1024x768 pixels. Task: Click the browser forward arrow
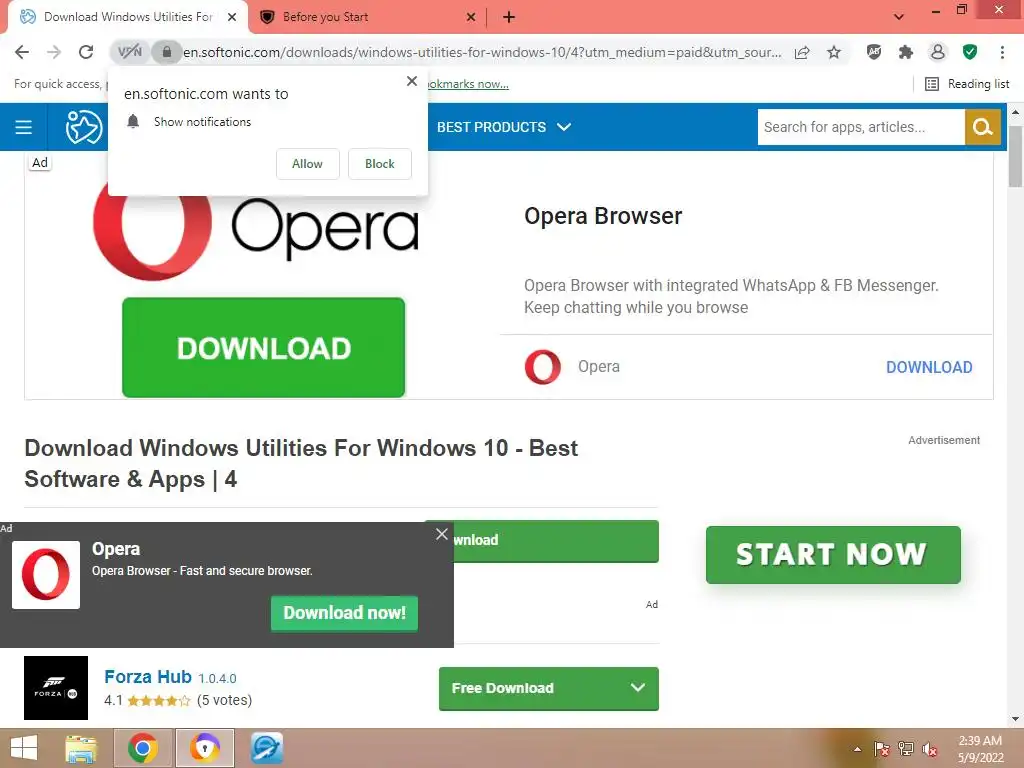(x=54, y=52)
